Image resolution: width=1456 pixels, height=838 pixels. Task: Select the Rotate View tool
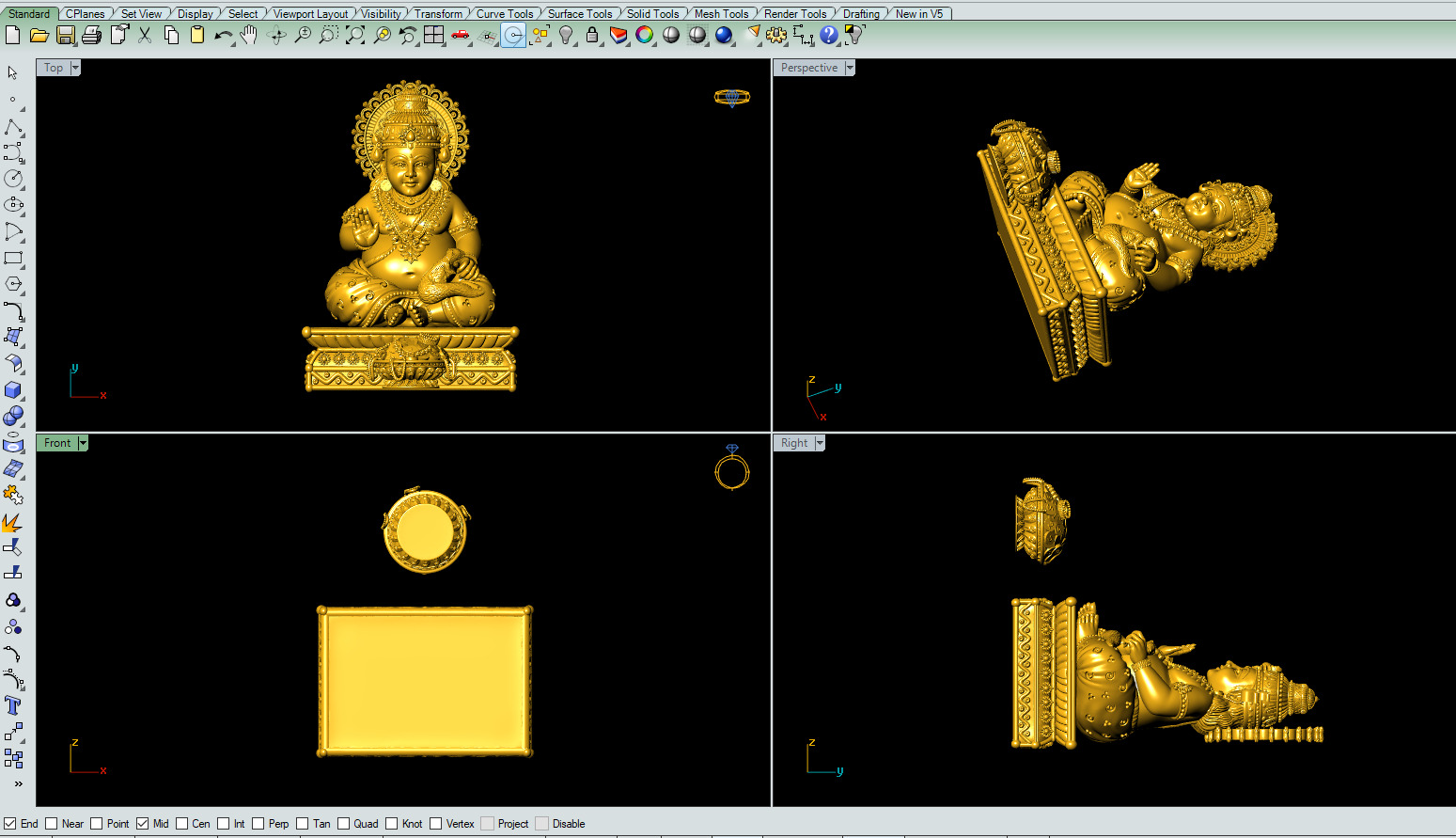coord(276,35)
